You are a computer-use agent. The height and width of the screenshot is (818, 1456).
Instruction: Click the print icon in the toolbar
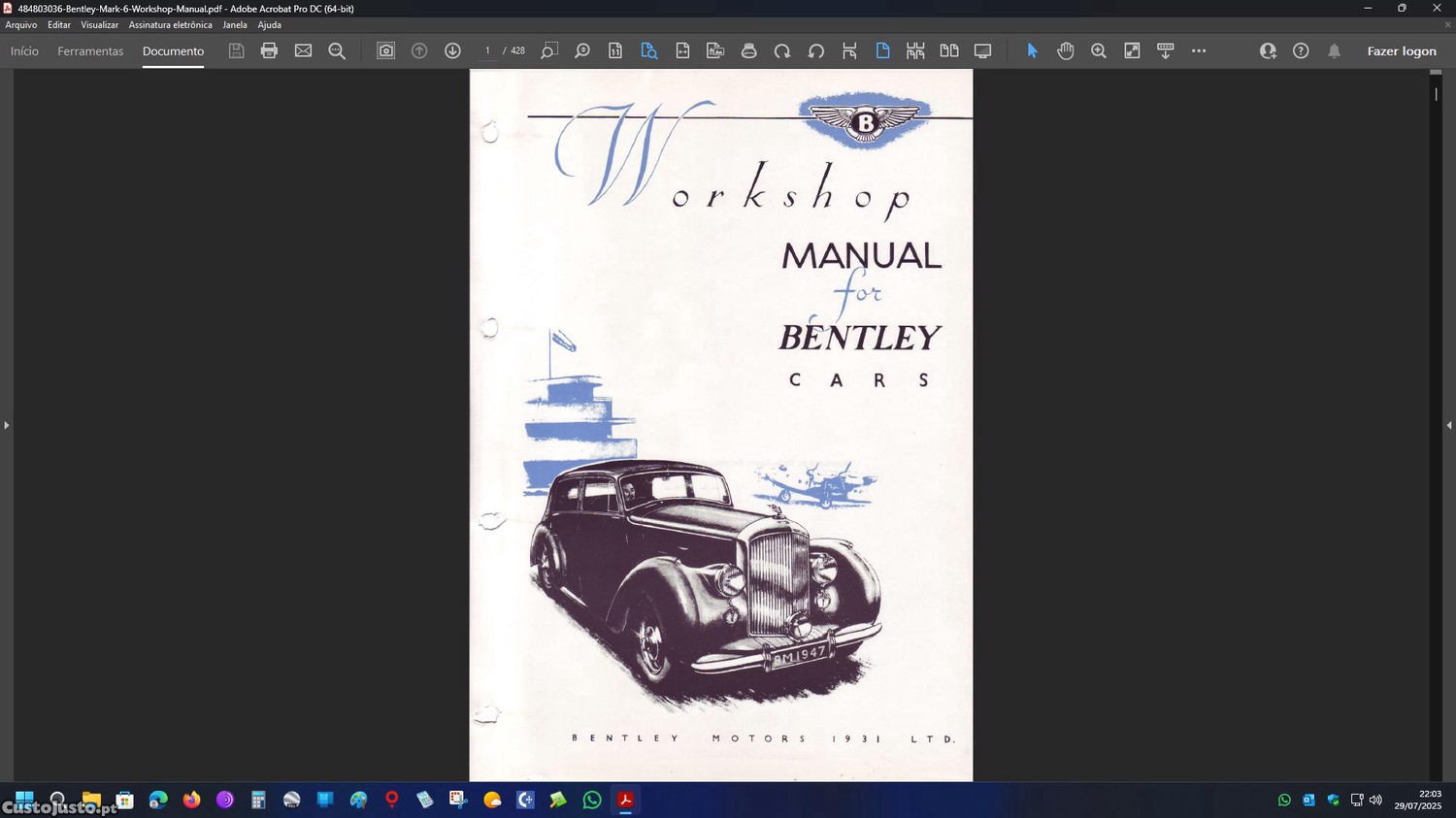click(x=269, y=50)
